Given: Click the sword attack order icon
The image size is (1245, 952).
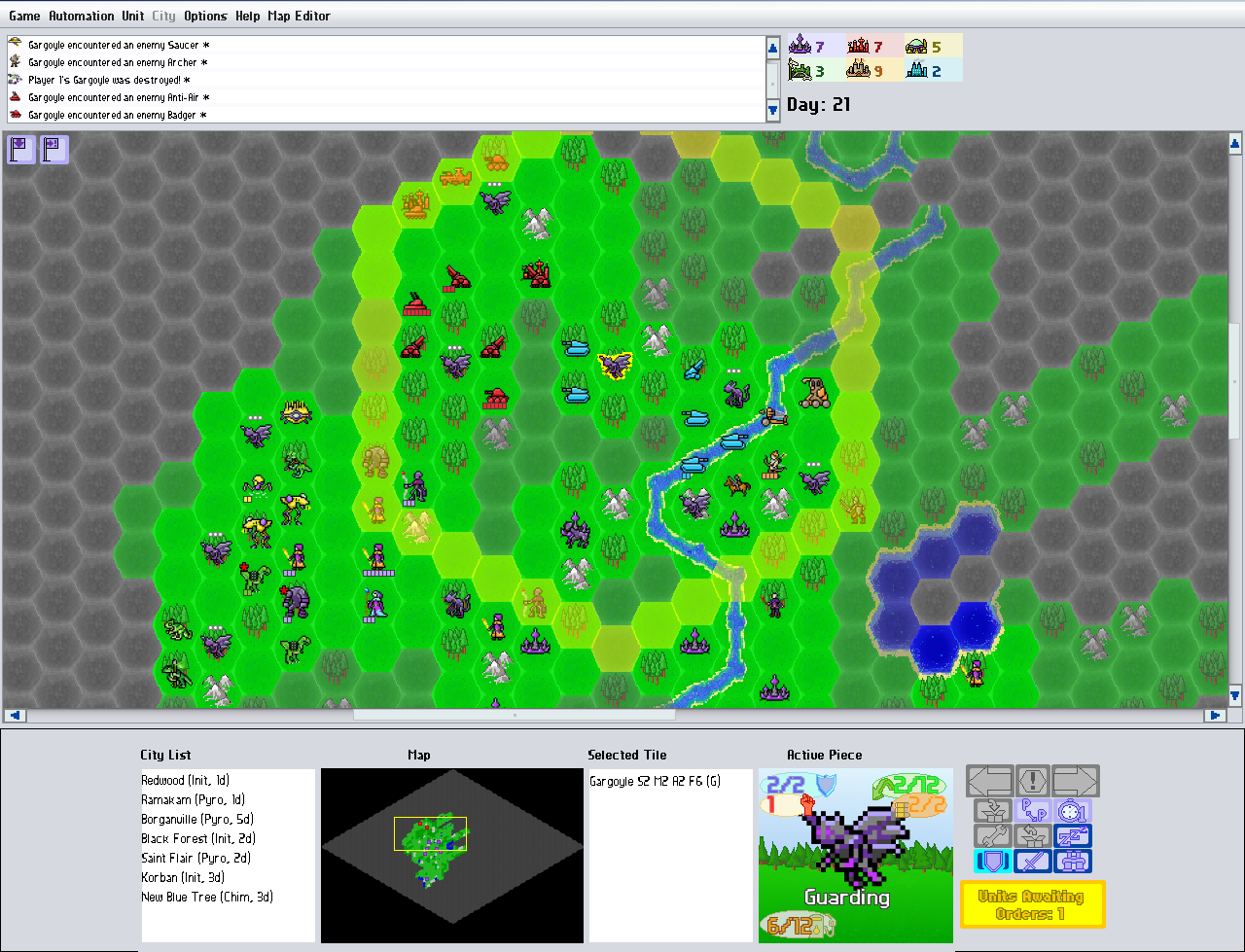Looking at the screenshot, I should (x=1033, y=862).
